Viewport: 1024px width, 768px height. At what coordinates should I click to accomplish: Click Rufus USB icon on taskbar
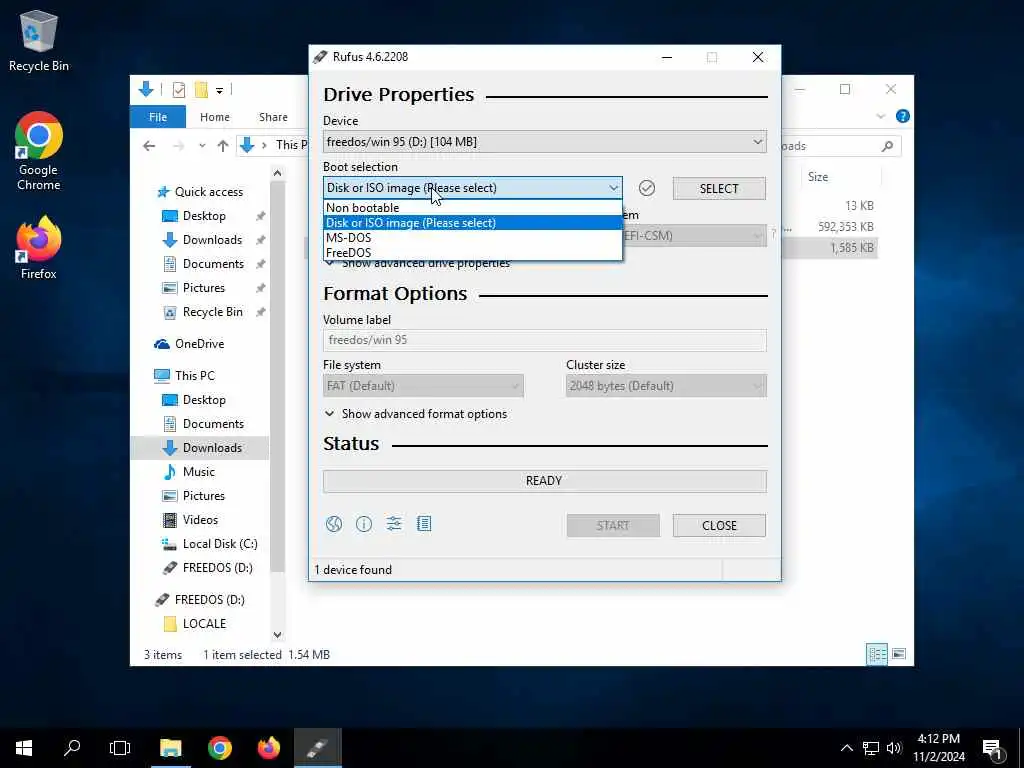(x=317, y=748)
